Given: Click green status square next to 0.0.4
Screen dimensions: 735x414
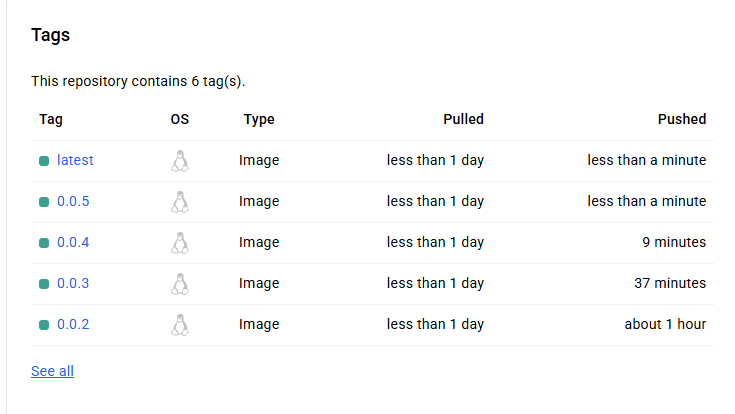Looking at the screenshot, I should tap(44, 243).
